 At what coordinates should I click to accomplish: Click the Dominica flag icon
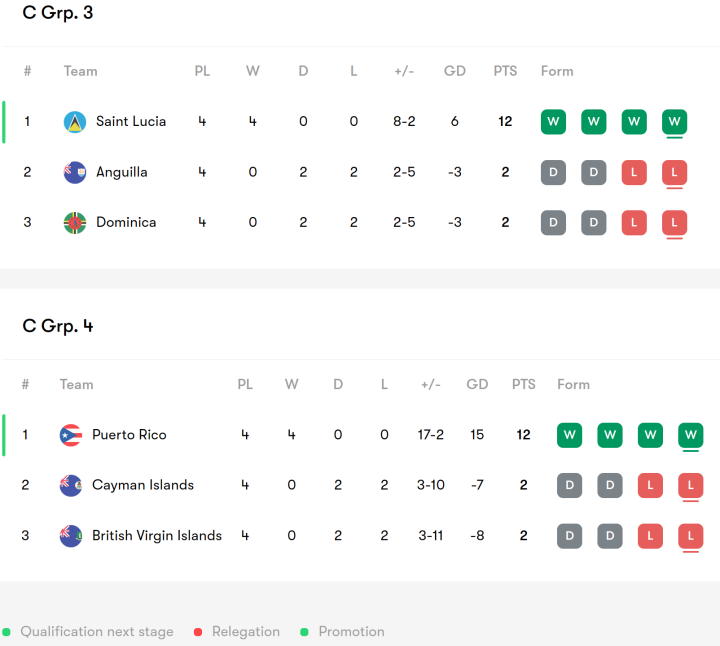(x=75, y=222)
